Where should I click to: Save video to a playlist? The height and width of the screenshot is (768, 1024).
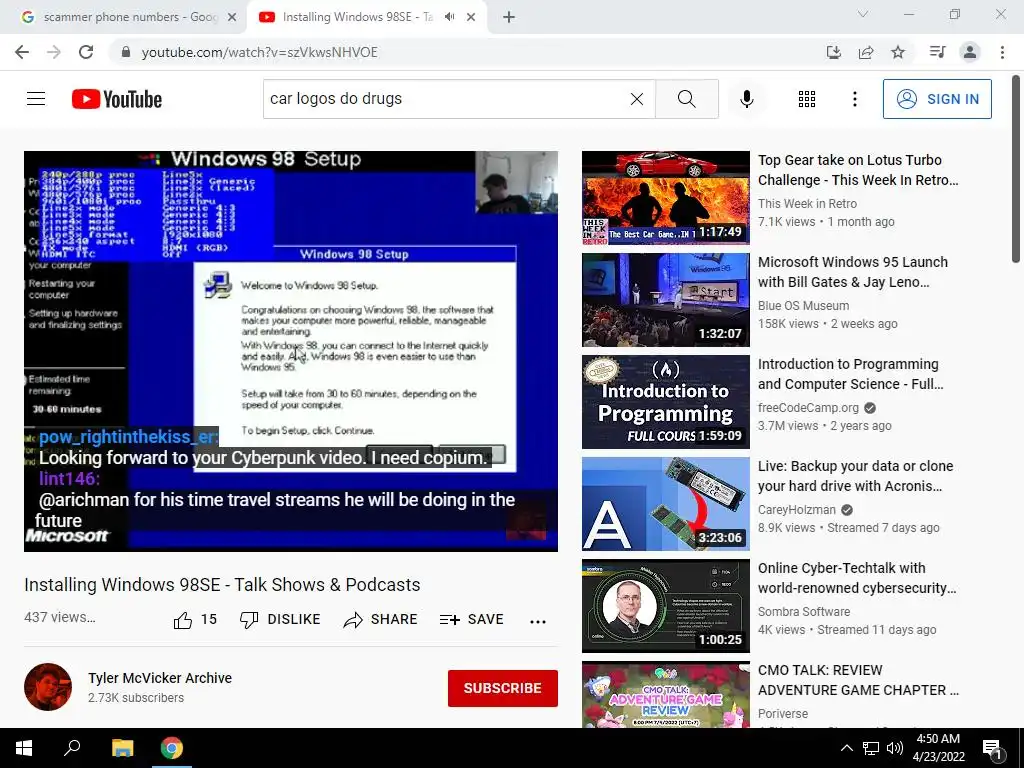click(x=472, y=619)
